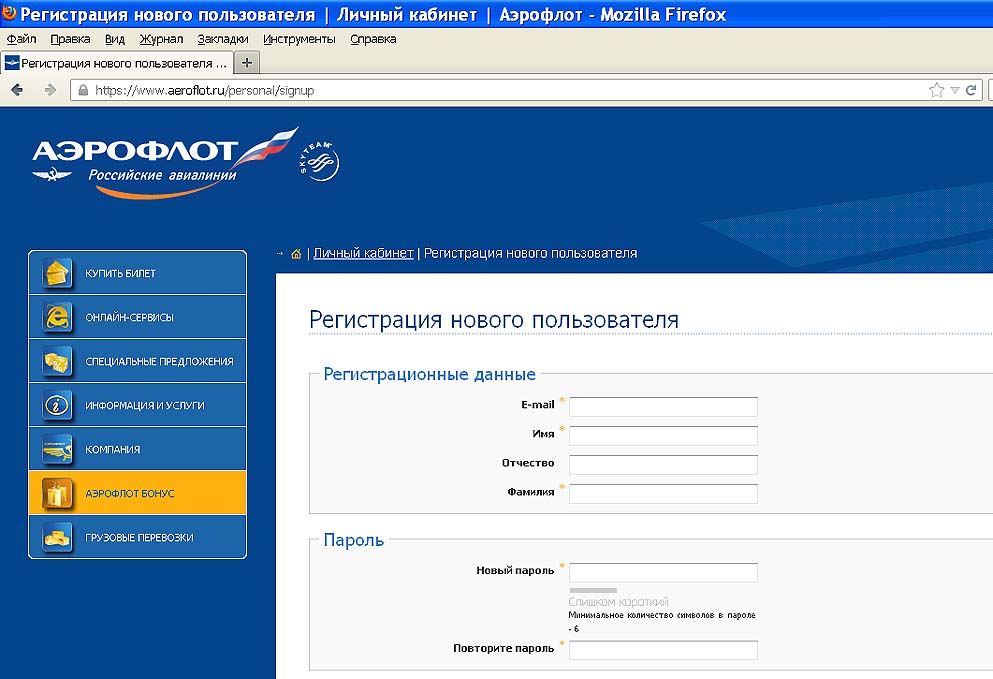Screen dimensions: 993x679
Task: Go to home via breadcrumb house icon
Action: tap(296, 254)
